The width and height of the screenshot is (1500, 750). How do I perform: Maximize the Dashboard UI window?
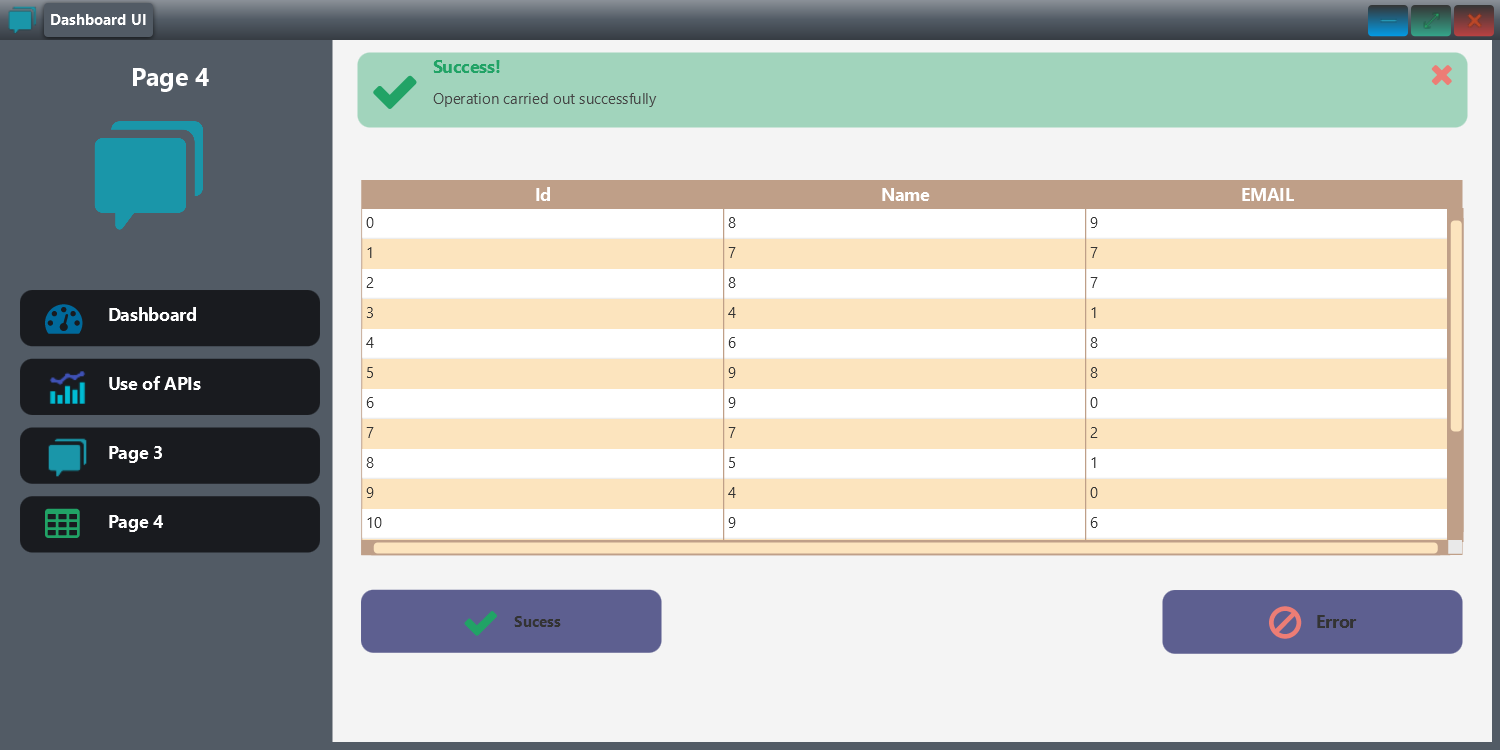[1431, 21]
